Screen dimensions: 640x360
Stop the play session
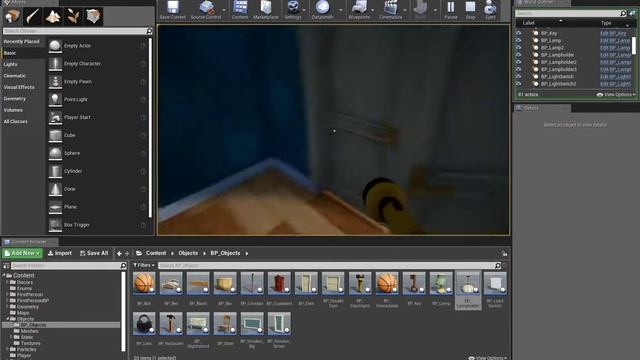pyautogui.click(x=471, y=7)
